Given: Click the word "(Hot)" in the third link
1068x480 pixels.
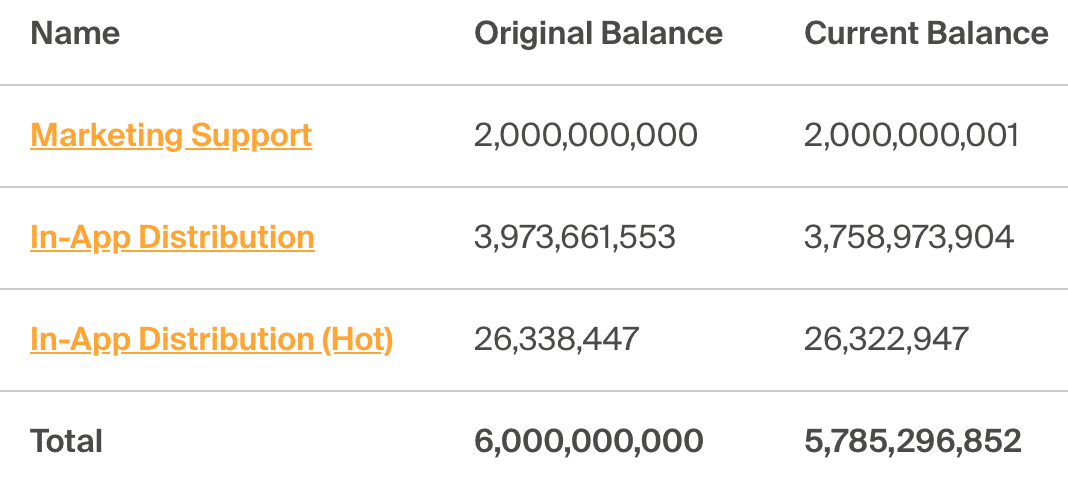Looking at the screenshot, I should (x=357, y=339).
